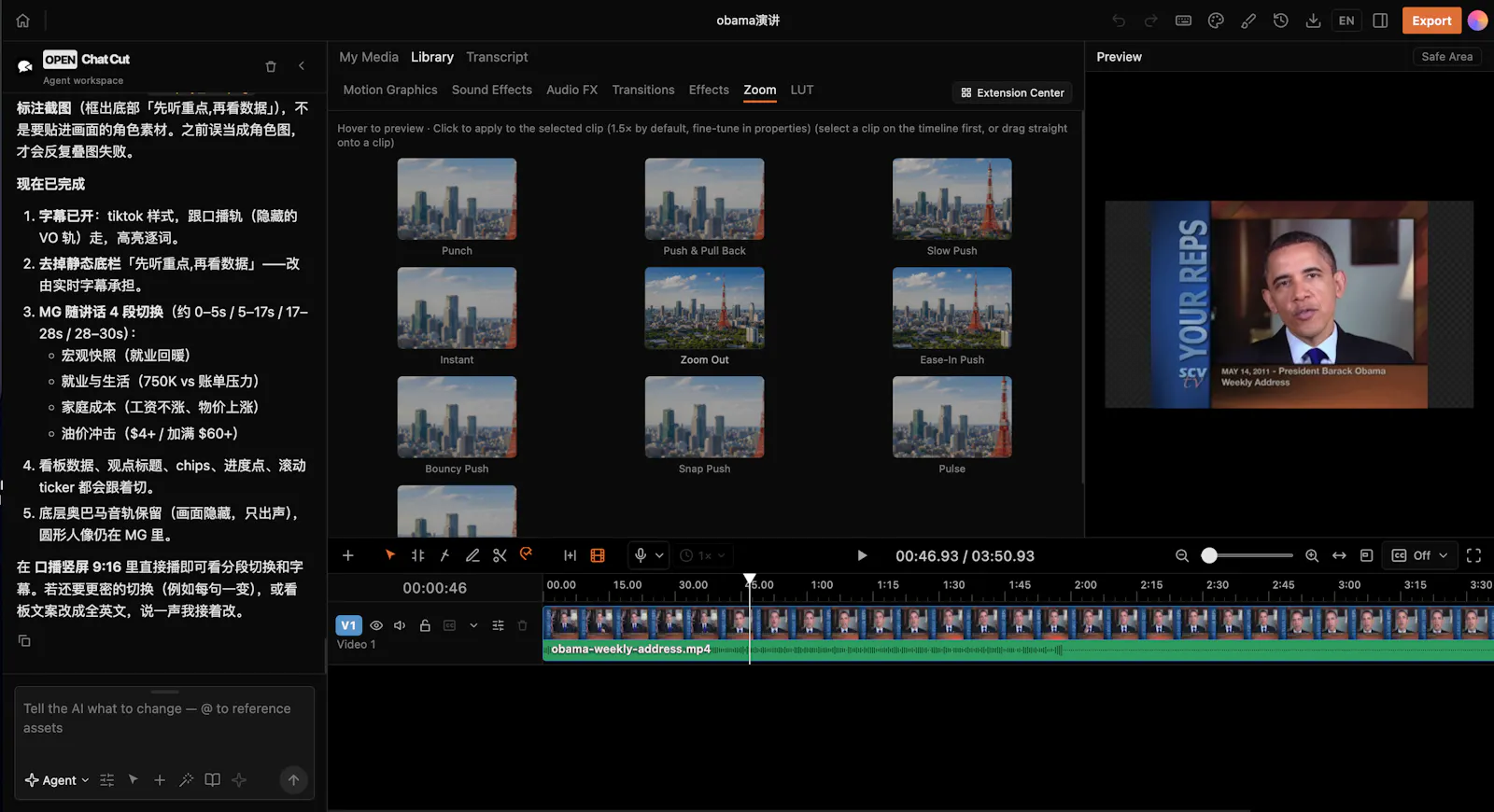Delete chat with trash icon in ChatCut panel
Image resolution: width=1494 pixels, height=812 pixels.
(x=271, y=66)
